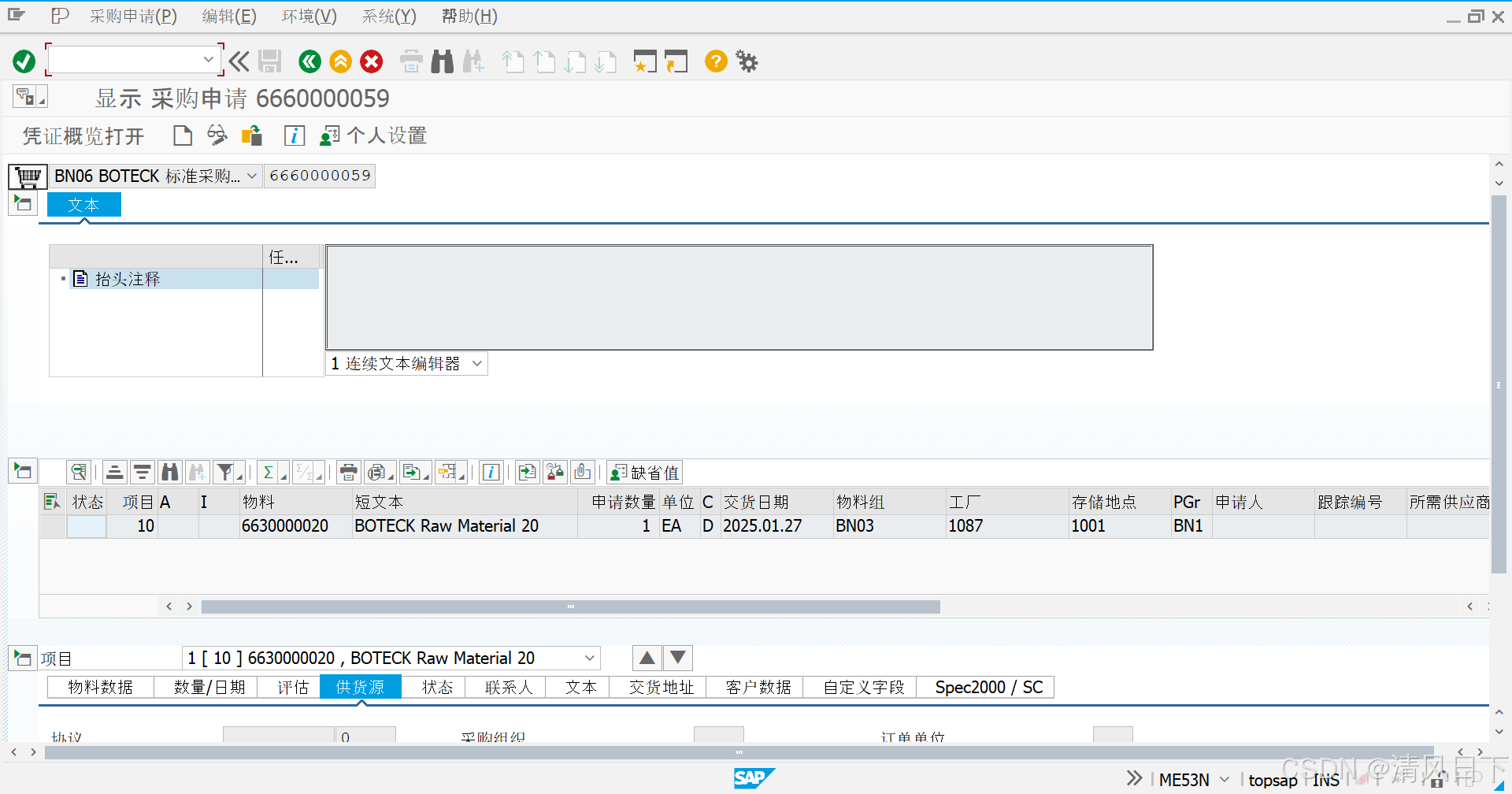This screenshot has width=1512, height=794.
Task: Open the 系统(Y) menu
Action: point(389,17)
